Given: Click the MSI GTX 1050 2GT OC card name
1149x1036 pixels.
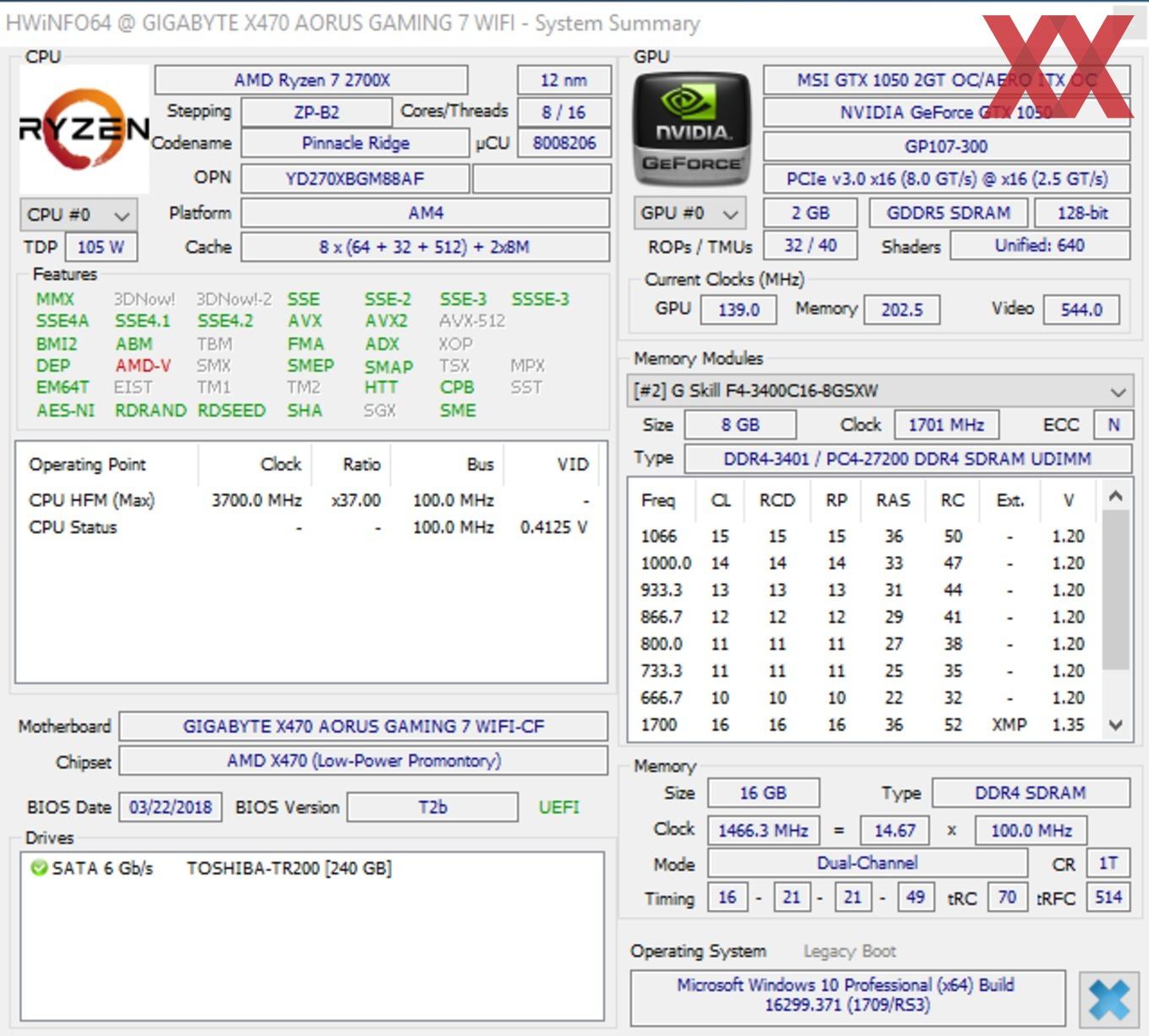Looking at the screenshot, I should point(947,80).
